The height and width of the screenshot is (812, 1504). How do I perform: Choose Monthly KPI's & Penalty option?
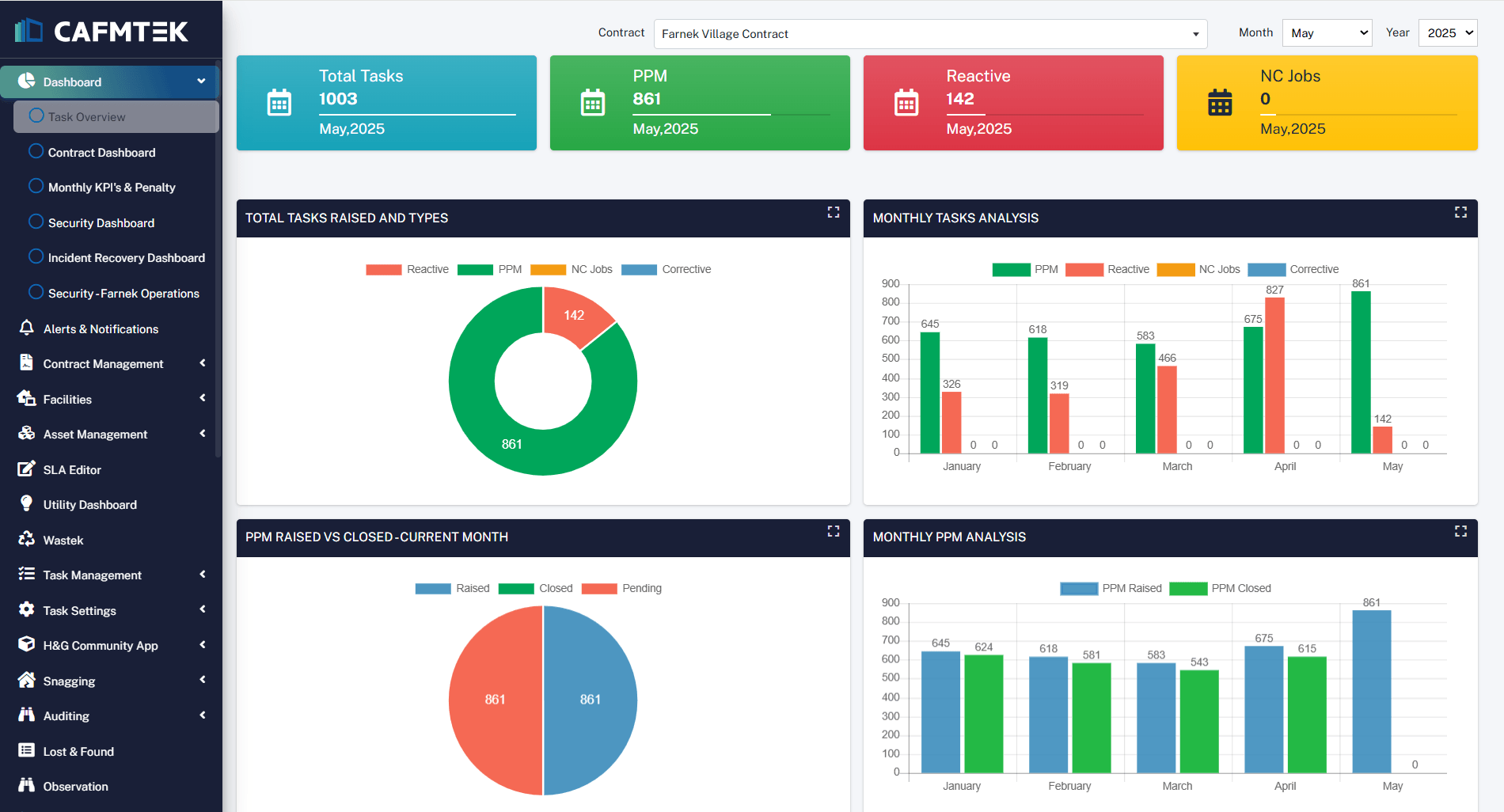point(110,187)
